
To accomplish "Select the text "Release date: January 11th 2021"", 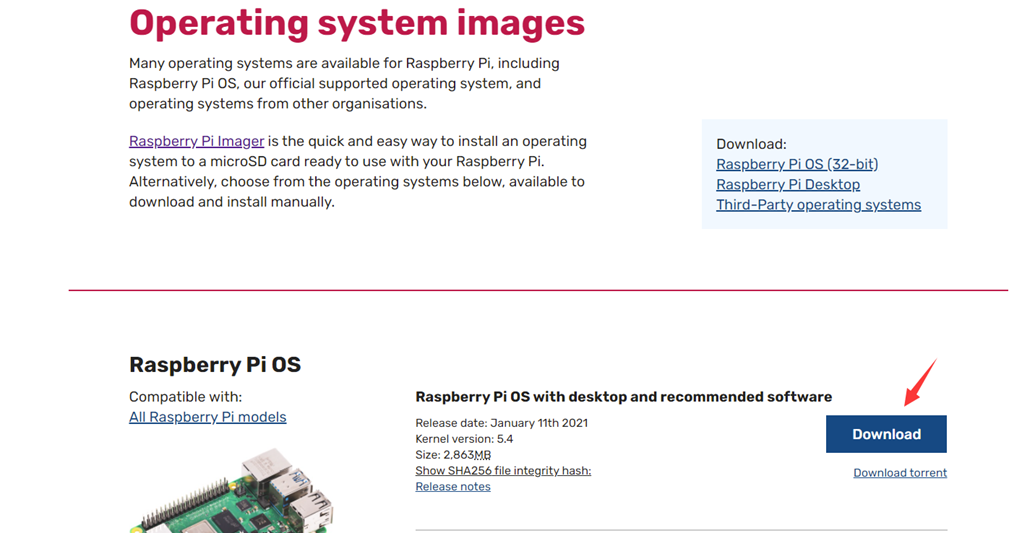I will tap(502, 423).
